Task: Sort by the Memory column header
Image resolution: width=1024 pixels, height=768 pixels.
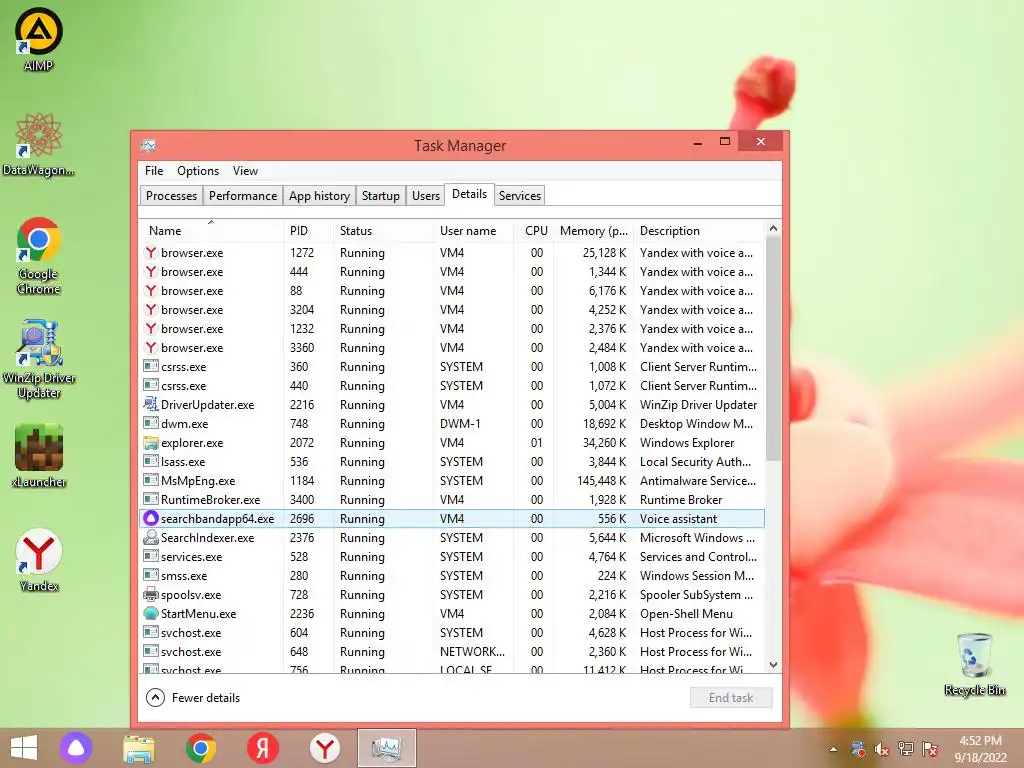Action: (593, 231)
